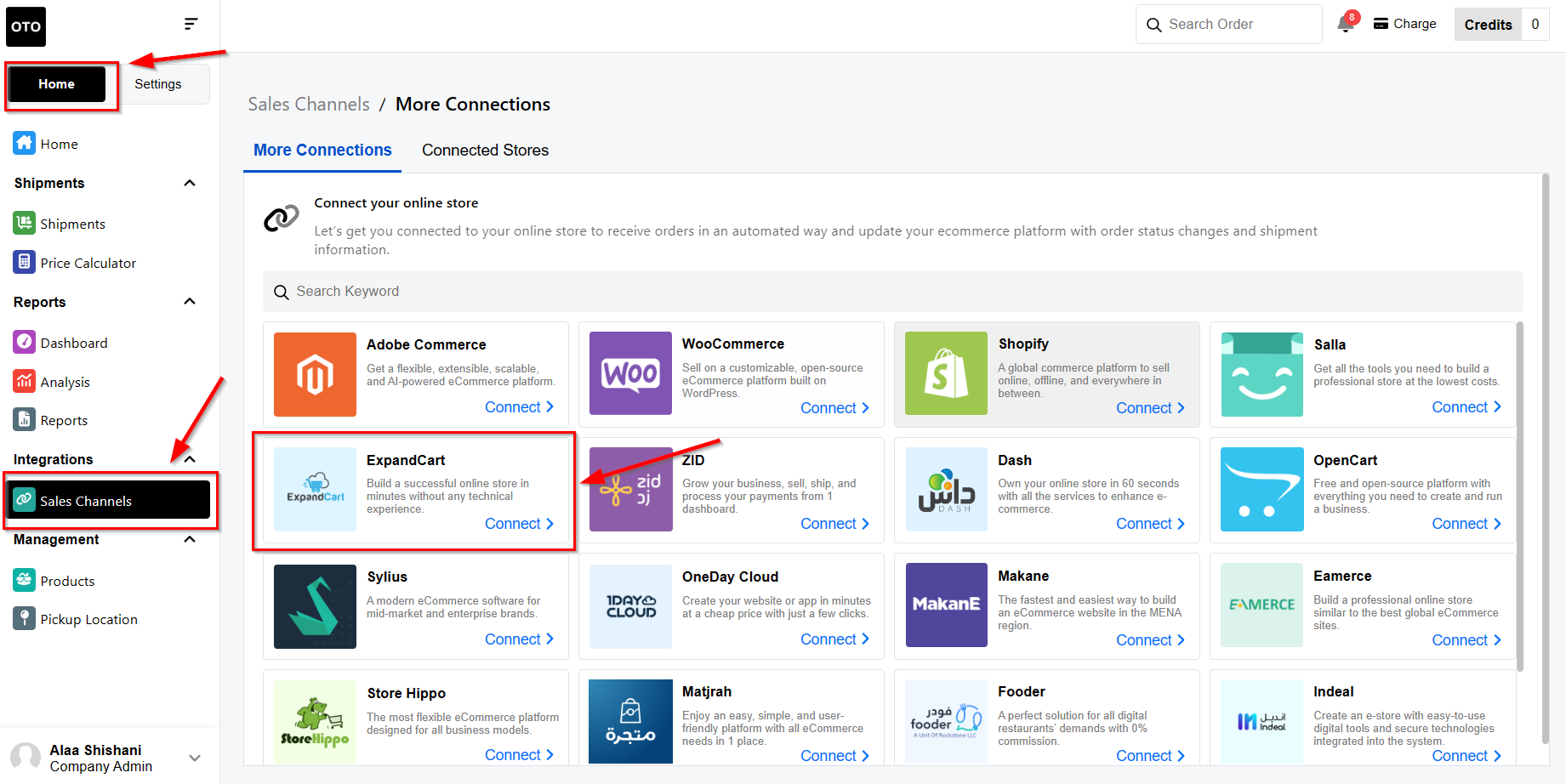The height and width of the screenshot is (784, 1566).
Task: Click the Dash logo
Action: pos(946,490)
